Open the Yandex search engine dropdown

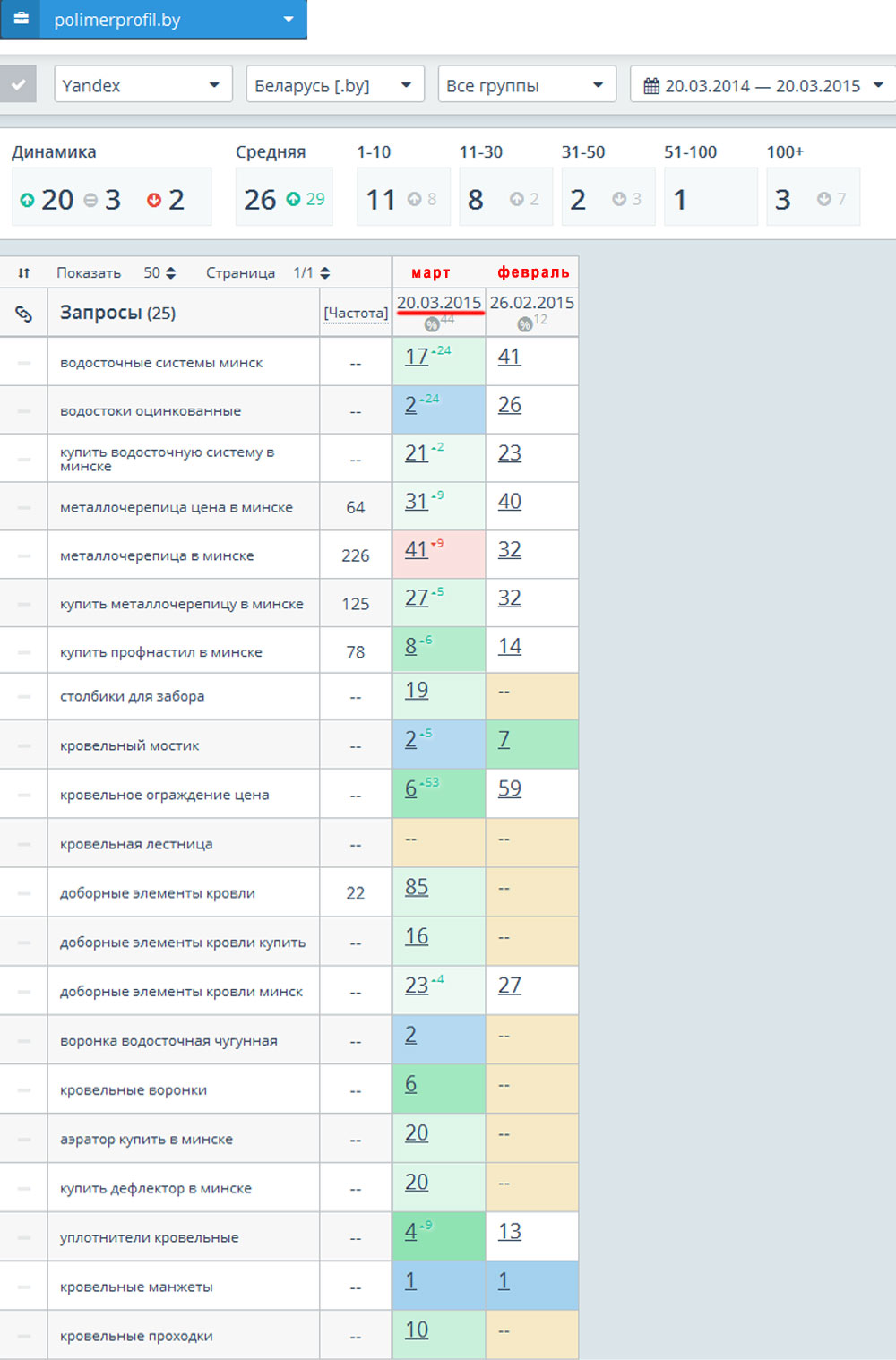point(143,85)
